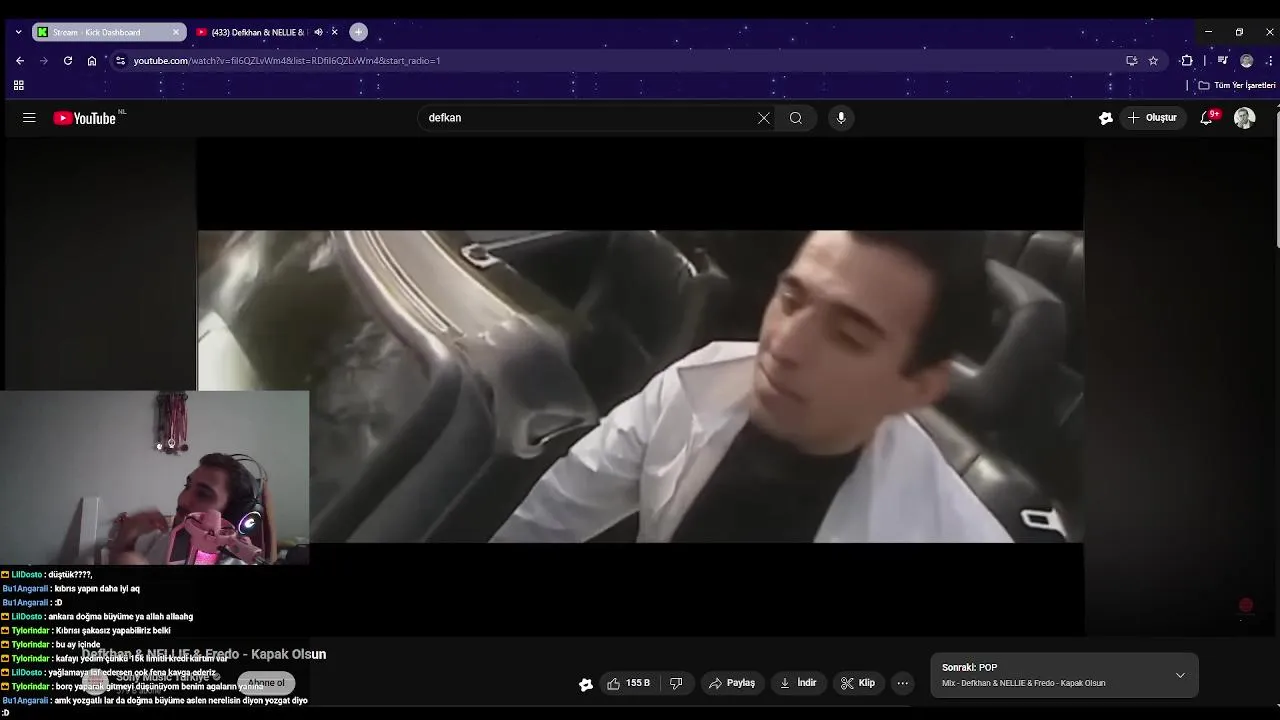Click 'Mix - Defkhan & NELLIE & Fredo' playlist text
Viewport: 1280px width, 720px height.
1023,684
